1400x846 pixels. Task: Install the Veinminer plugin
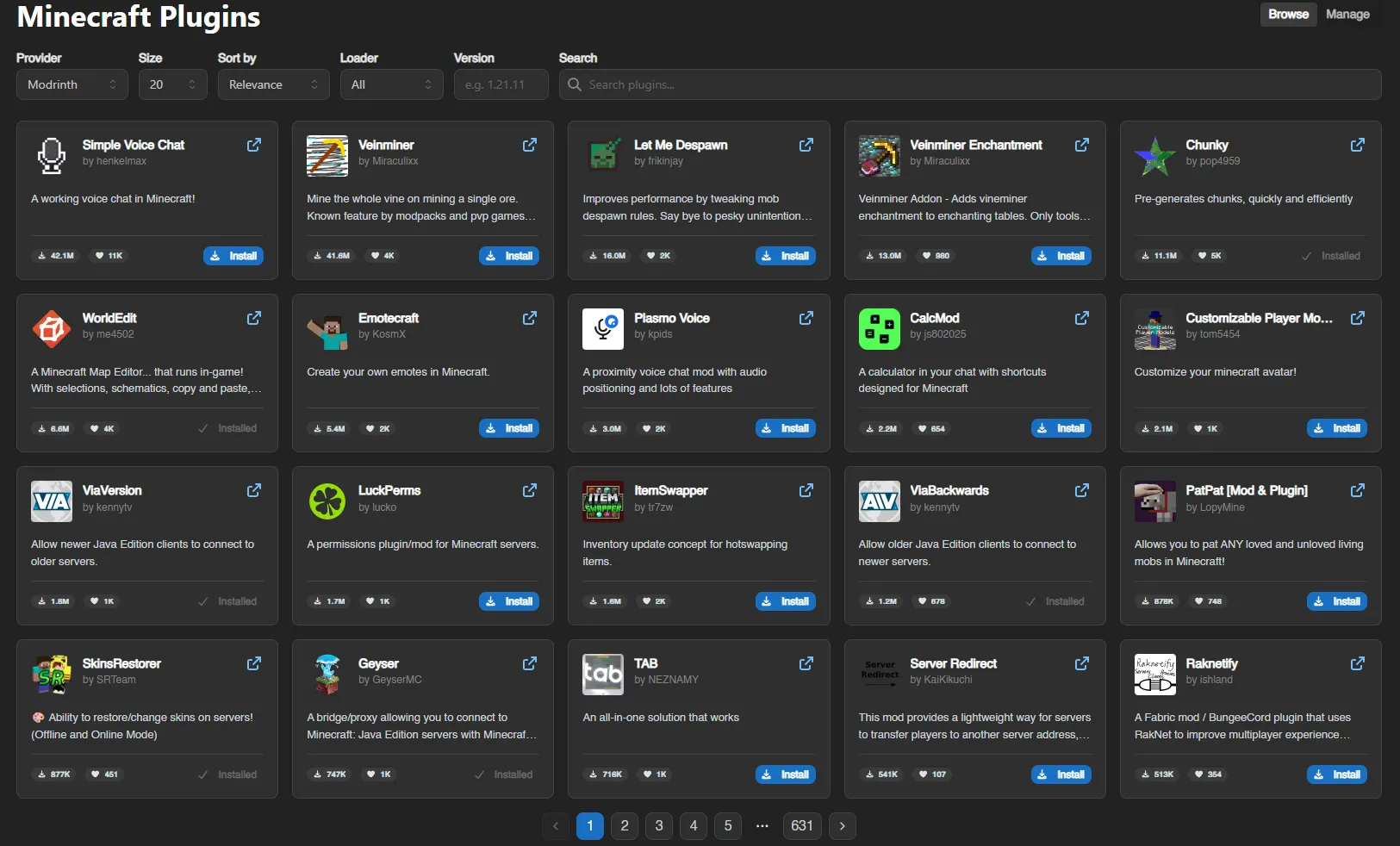click(x=509, y=256)
